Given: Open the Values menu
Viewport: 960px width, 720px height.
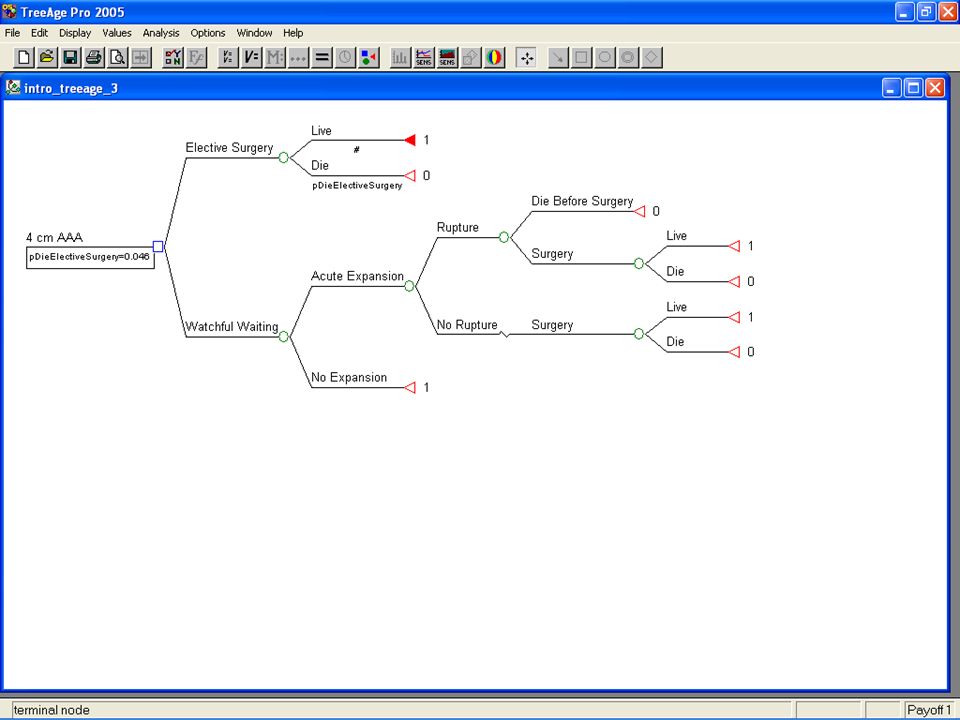Looking at the screenshot, I should coord(117,33).
